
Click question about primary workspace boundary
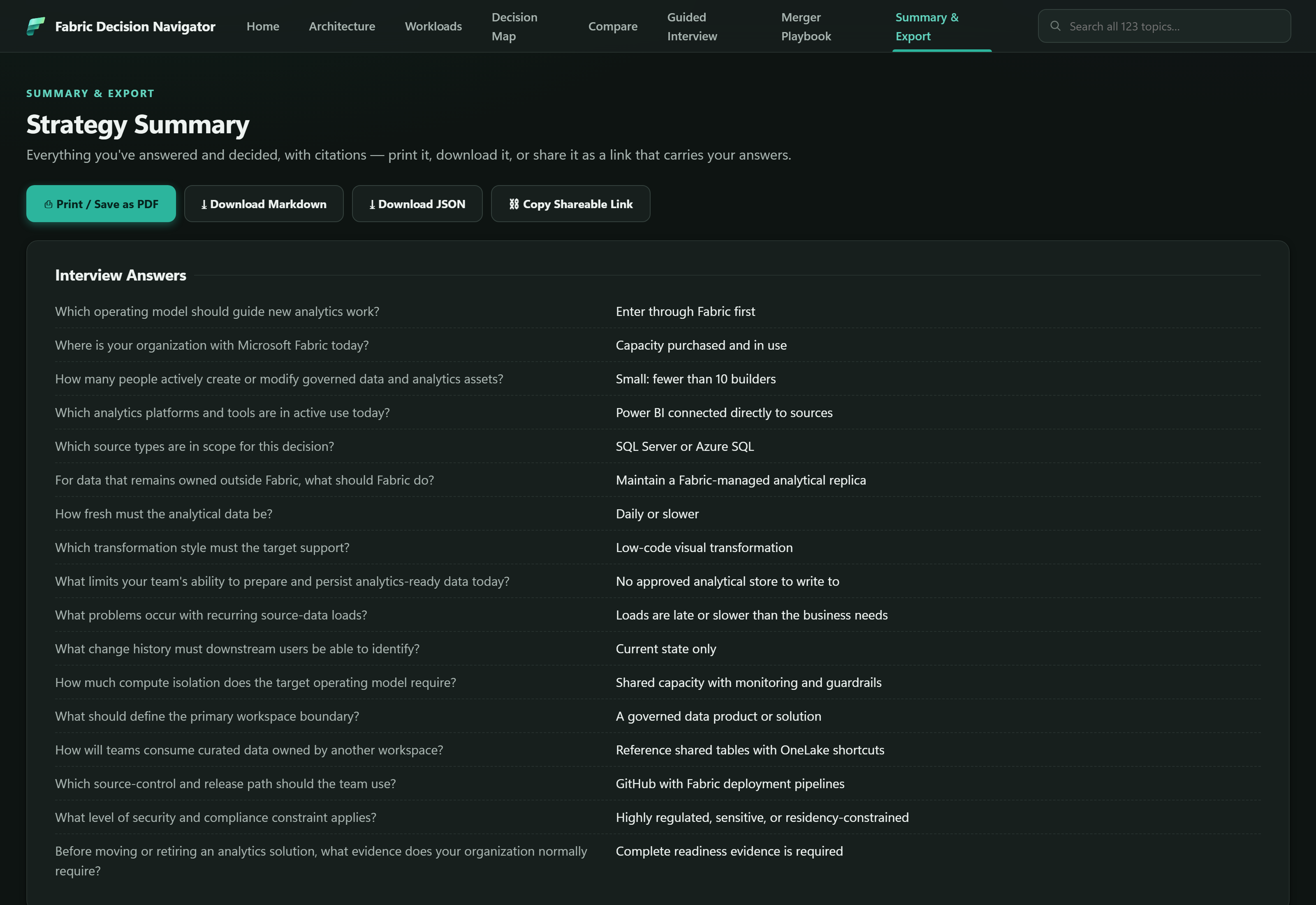(x=207, y=716)
